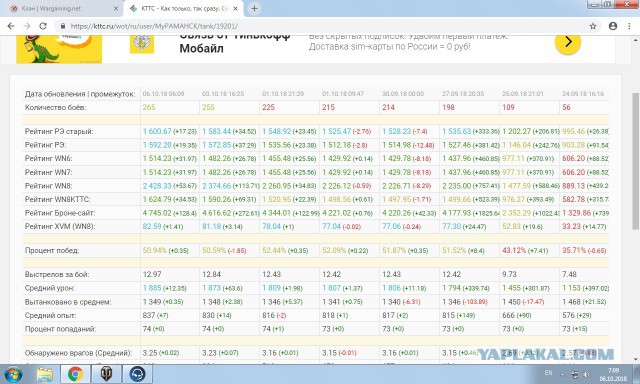Screen dimensions: 640x384
Task: Click the WN8KTTC value 1 624.79
Action: (x=157, y=200)
